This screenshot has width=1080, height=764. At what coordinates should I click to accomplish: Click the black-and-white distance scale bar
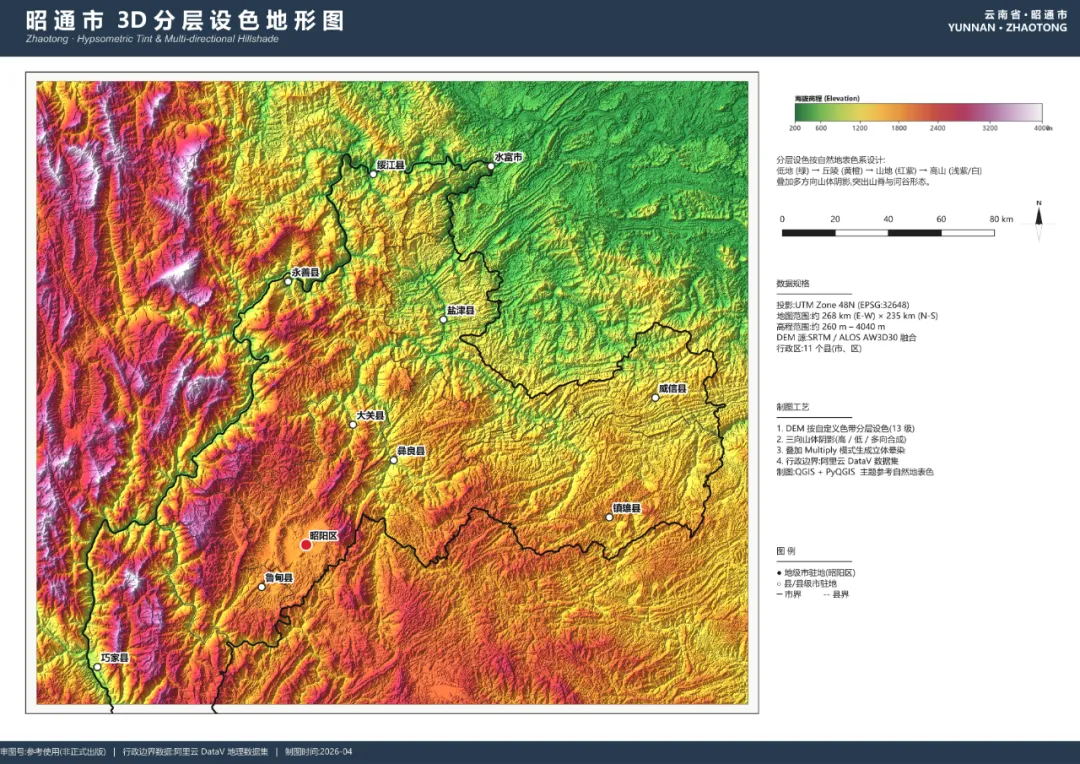tap(888, 233)
